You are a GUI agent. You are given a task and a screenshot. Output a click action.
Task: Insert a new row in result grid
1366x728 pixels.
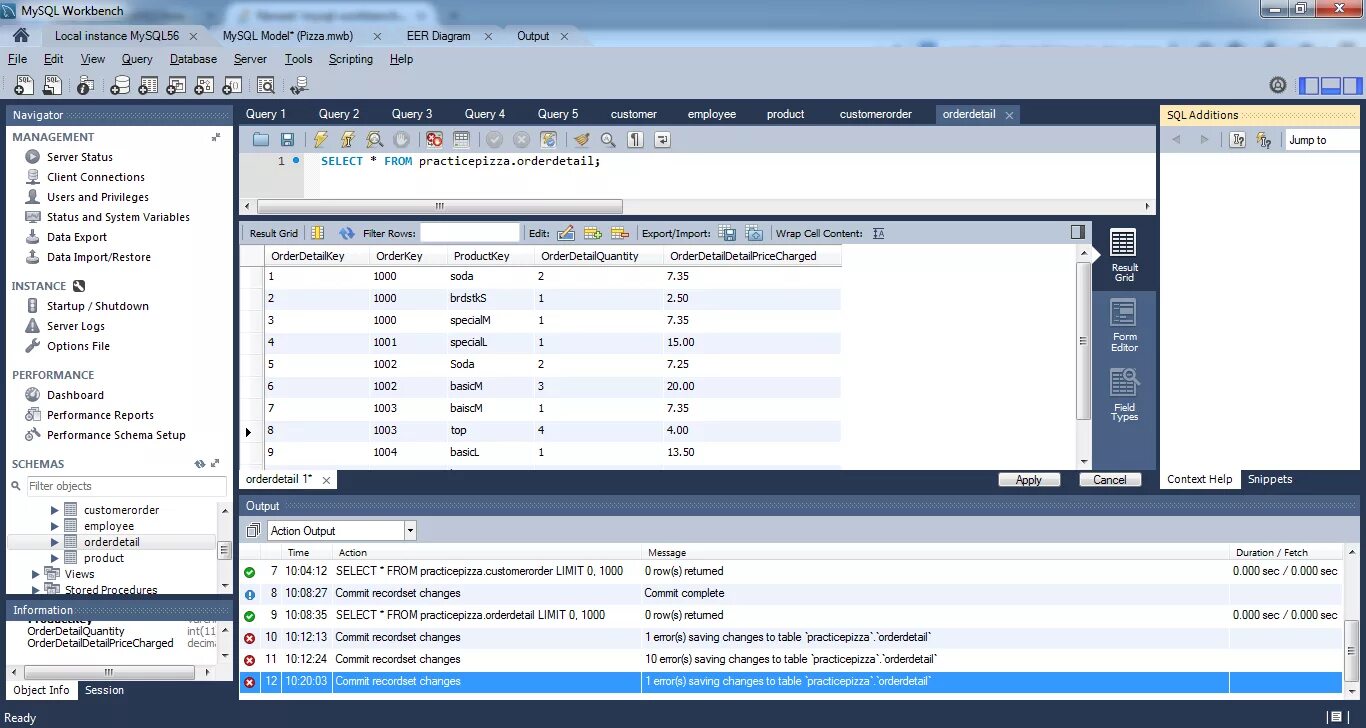pyautogui.click(x=593, y=233)
